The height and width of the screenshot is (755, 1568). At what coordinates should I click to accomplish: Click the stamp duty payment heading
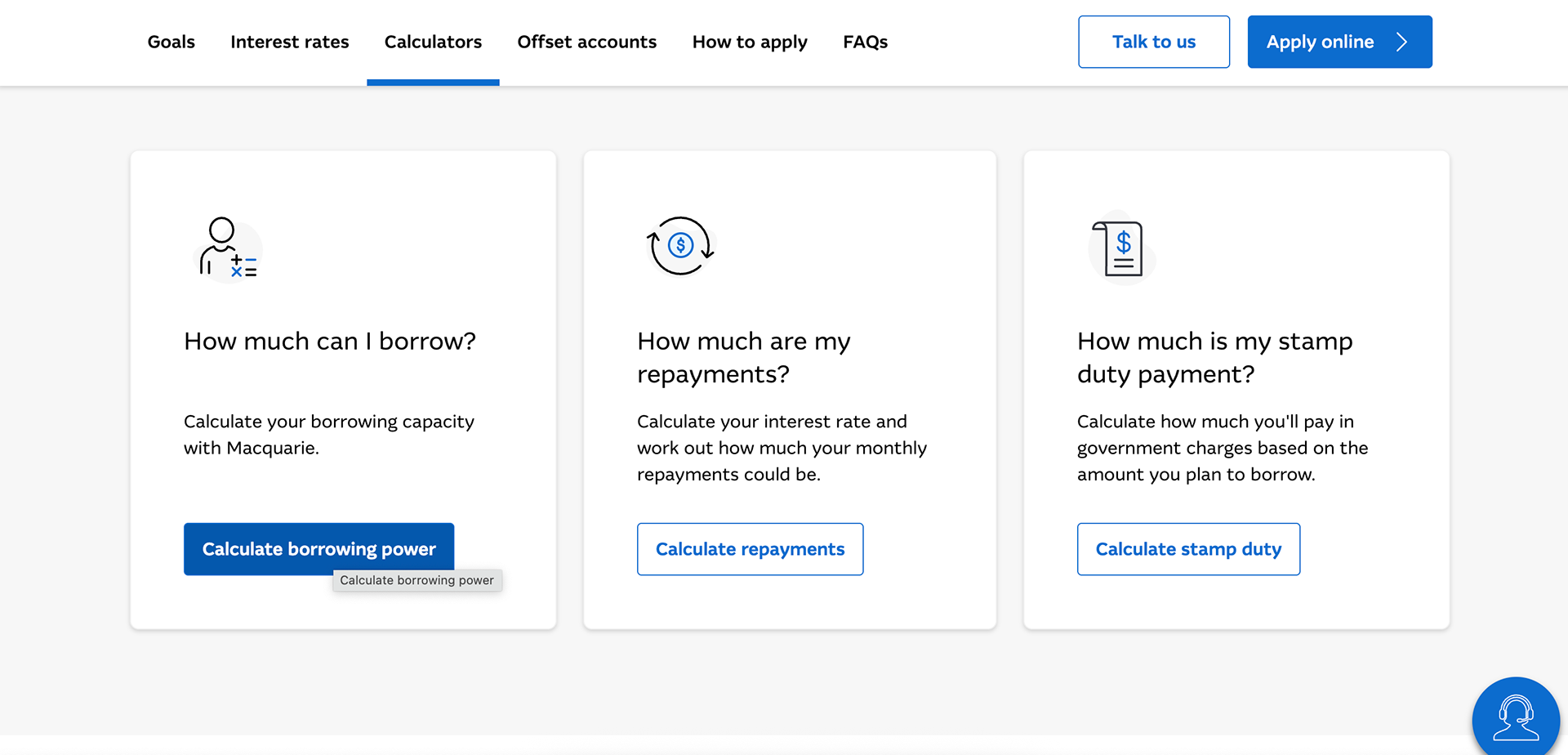pos(1214,357)
